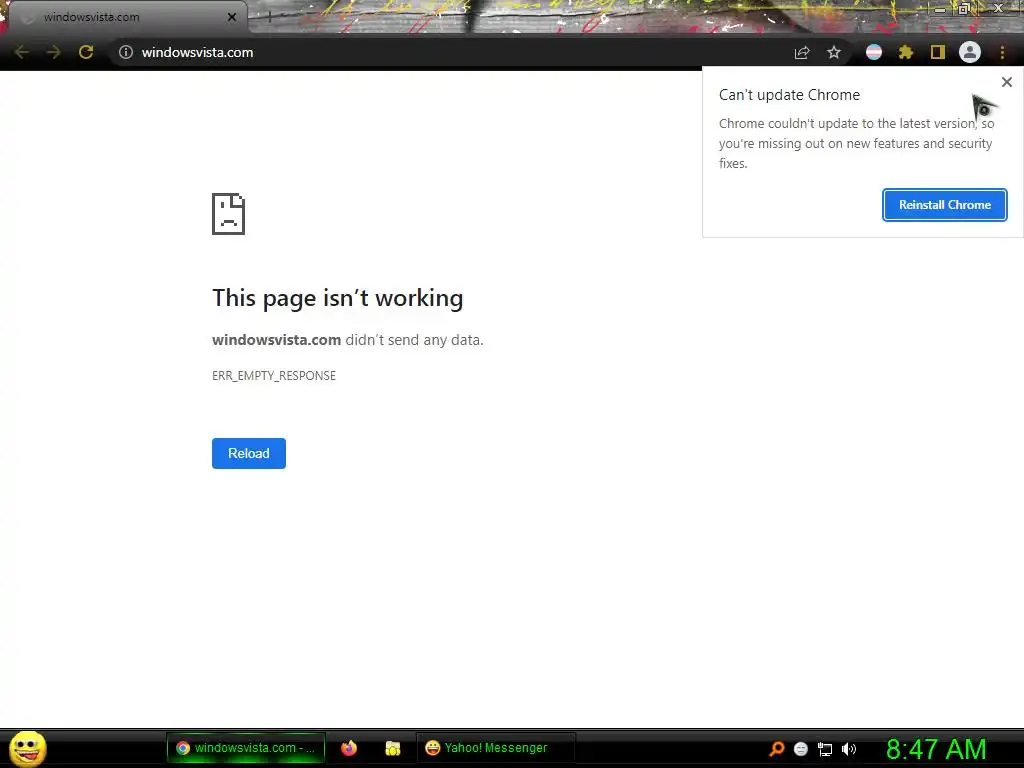Share this page using the share icon
Screen dimensions: 1024x768
[802, 52]
